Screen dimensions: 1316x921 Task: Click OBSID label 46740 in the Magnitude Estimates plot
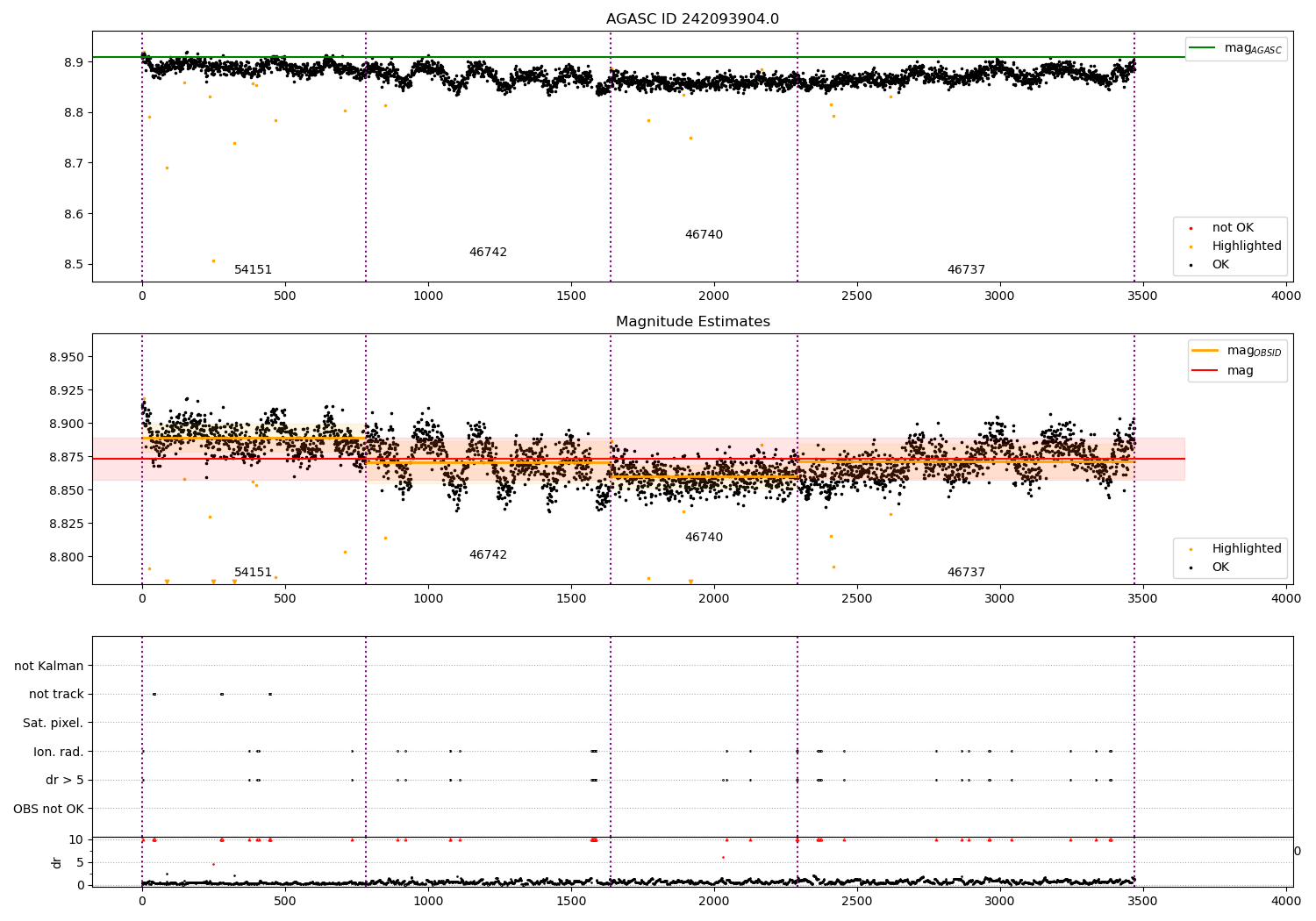704,538
